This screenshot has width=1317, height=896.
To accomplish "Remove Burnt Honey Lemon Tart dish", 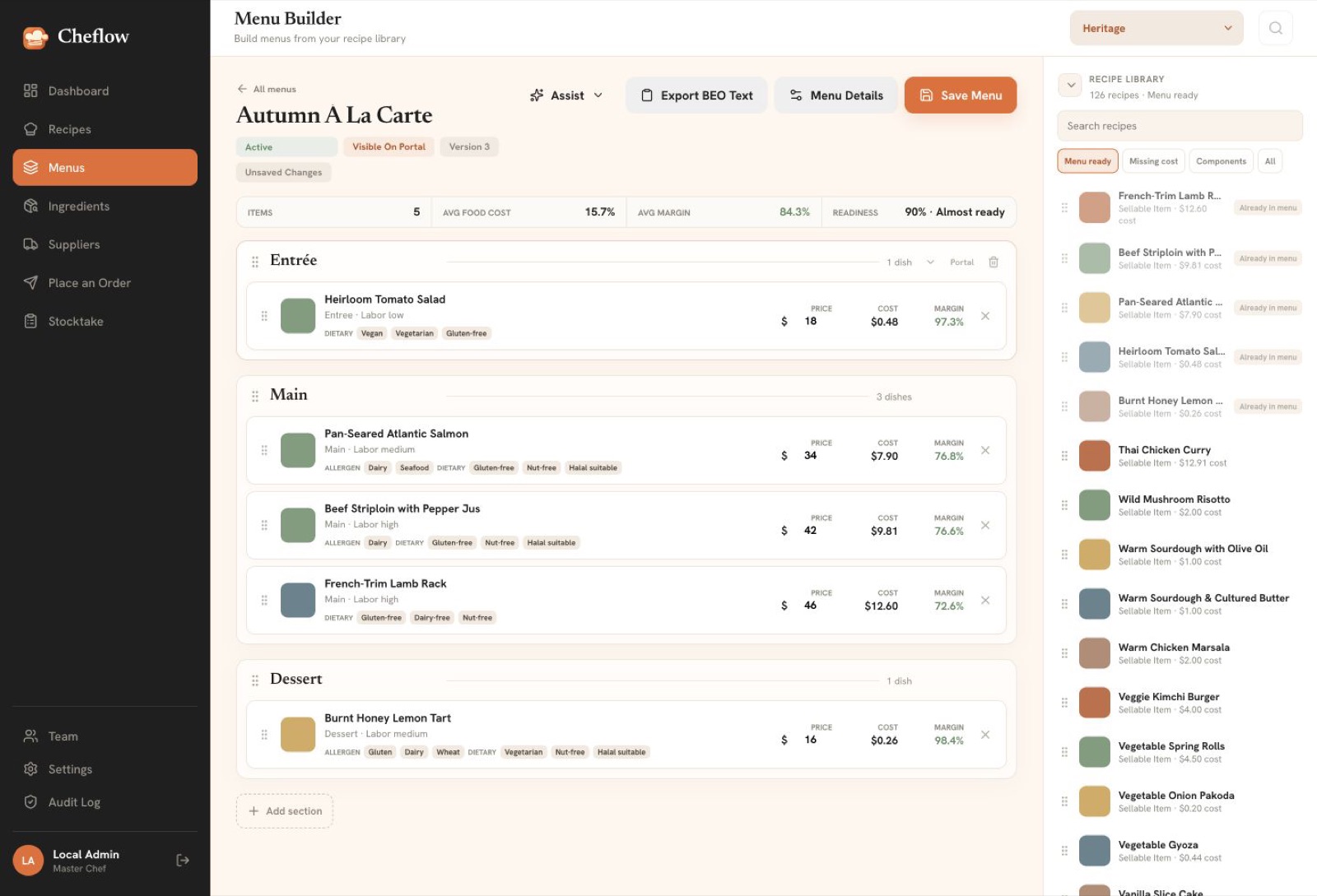I will click(985, 735).
